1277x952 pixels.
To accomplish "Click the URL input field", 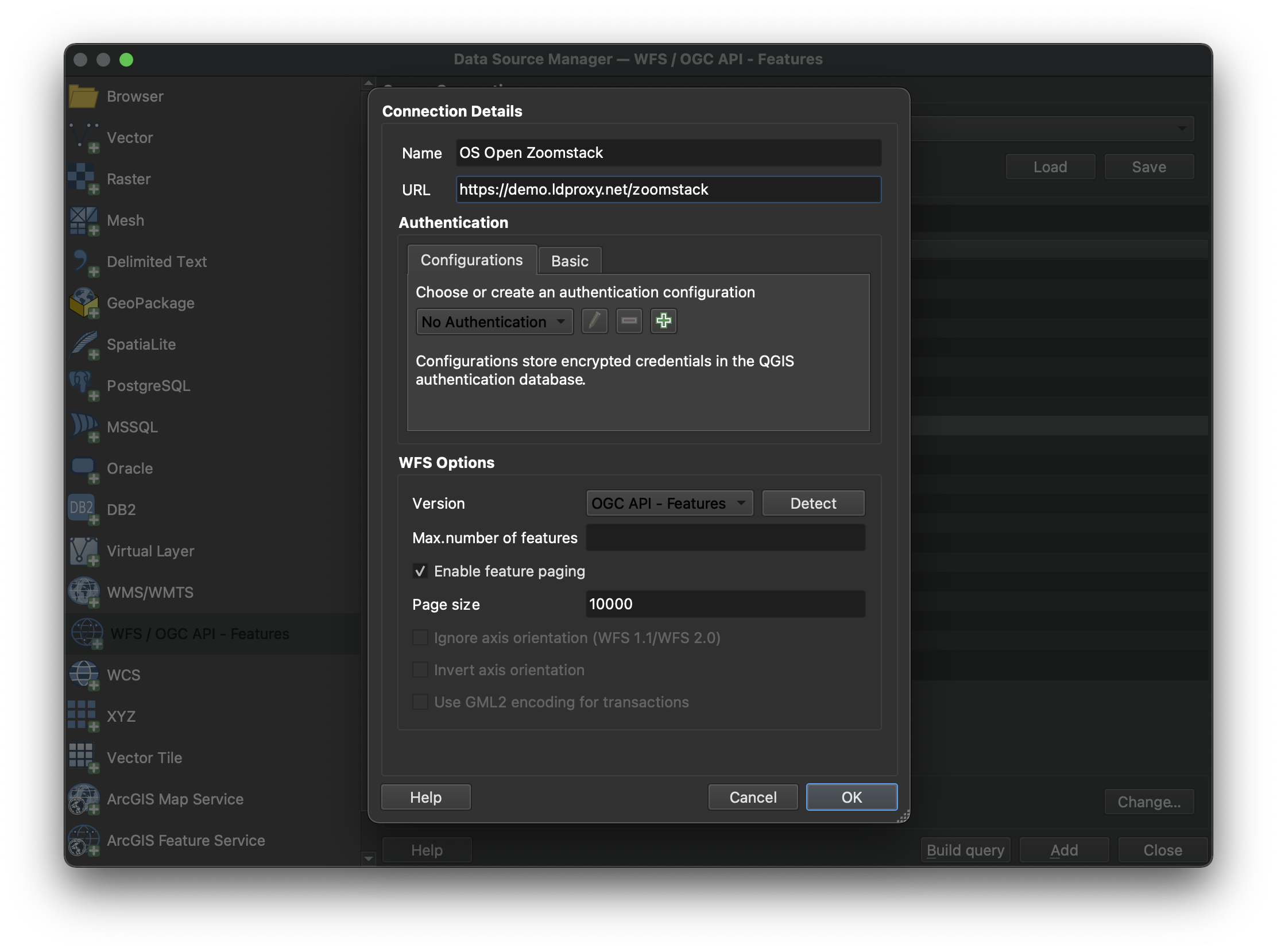I will click(x=668, y=189).
